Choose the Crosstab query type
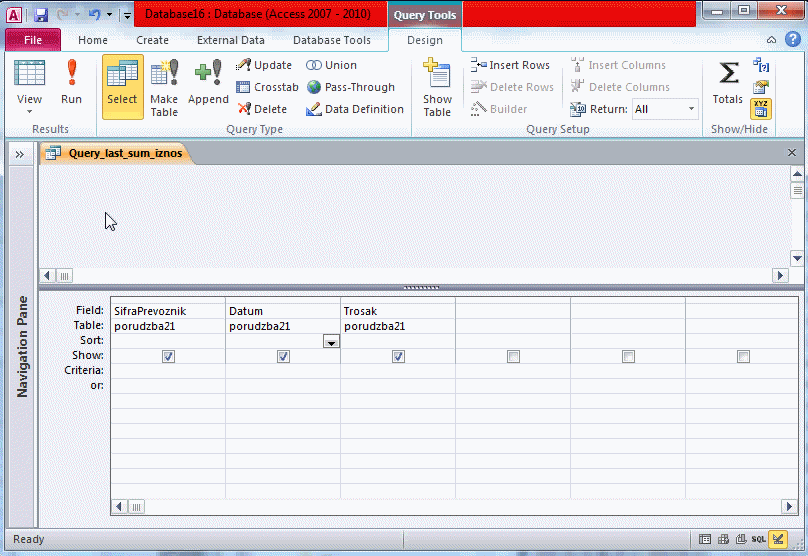Viewport: 808px width, 556px height. click(x=268, y=87)
